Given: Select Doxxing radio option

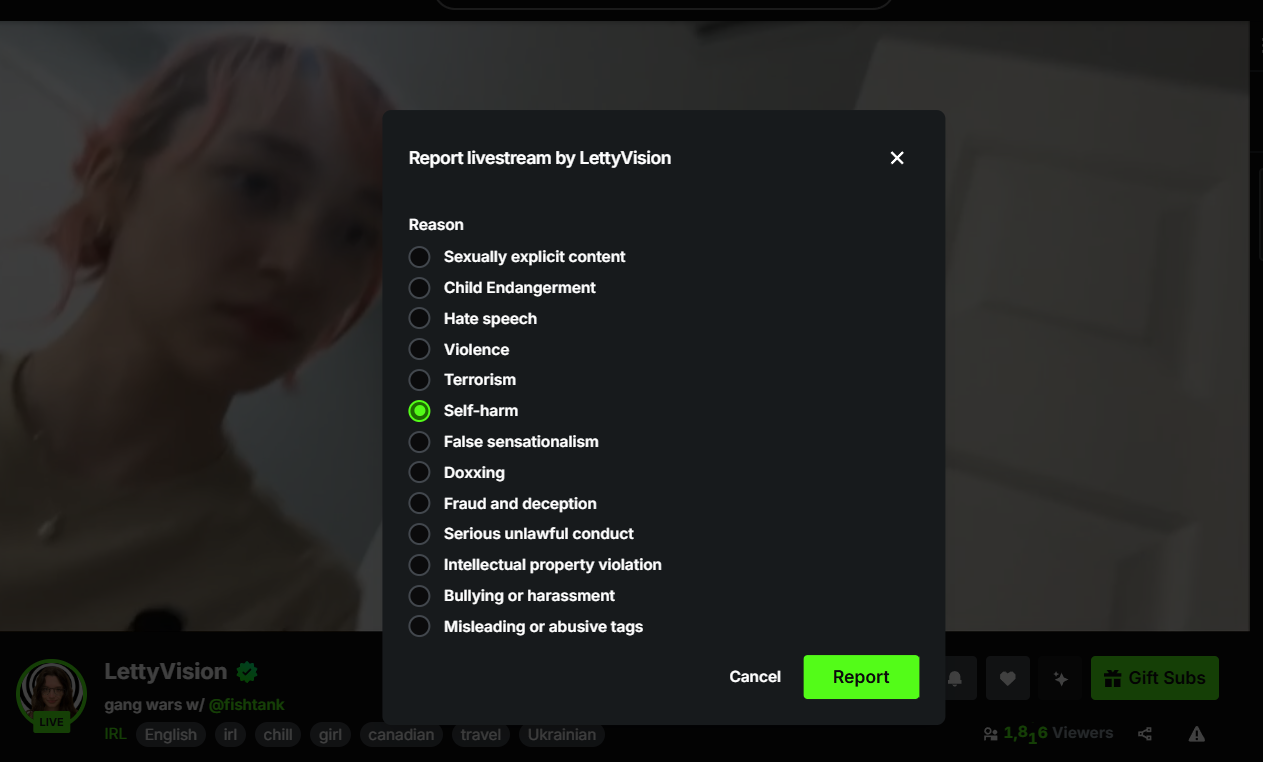Looking at the screenshot, I should pyautogui.click(x=419, y=473).
